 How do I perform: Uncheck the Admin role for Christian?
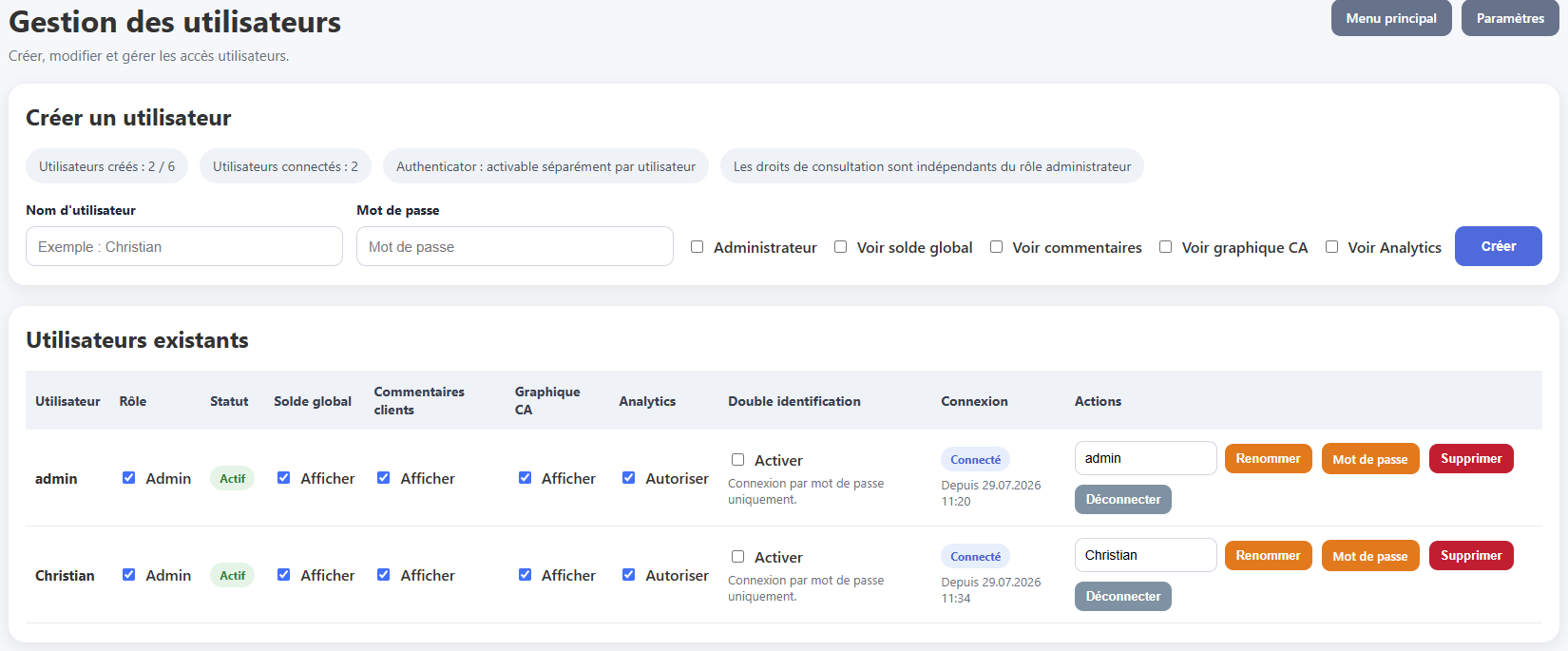pyautogui.click(x=128, y=575)
